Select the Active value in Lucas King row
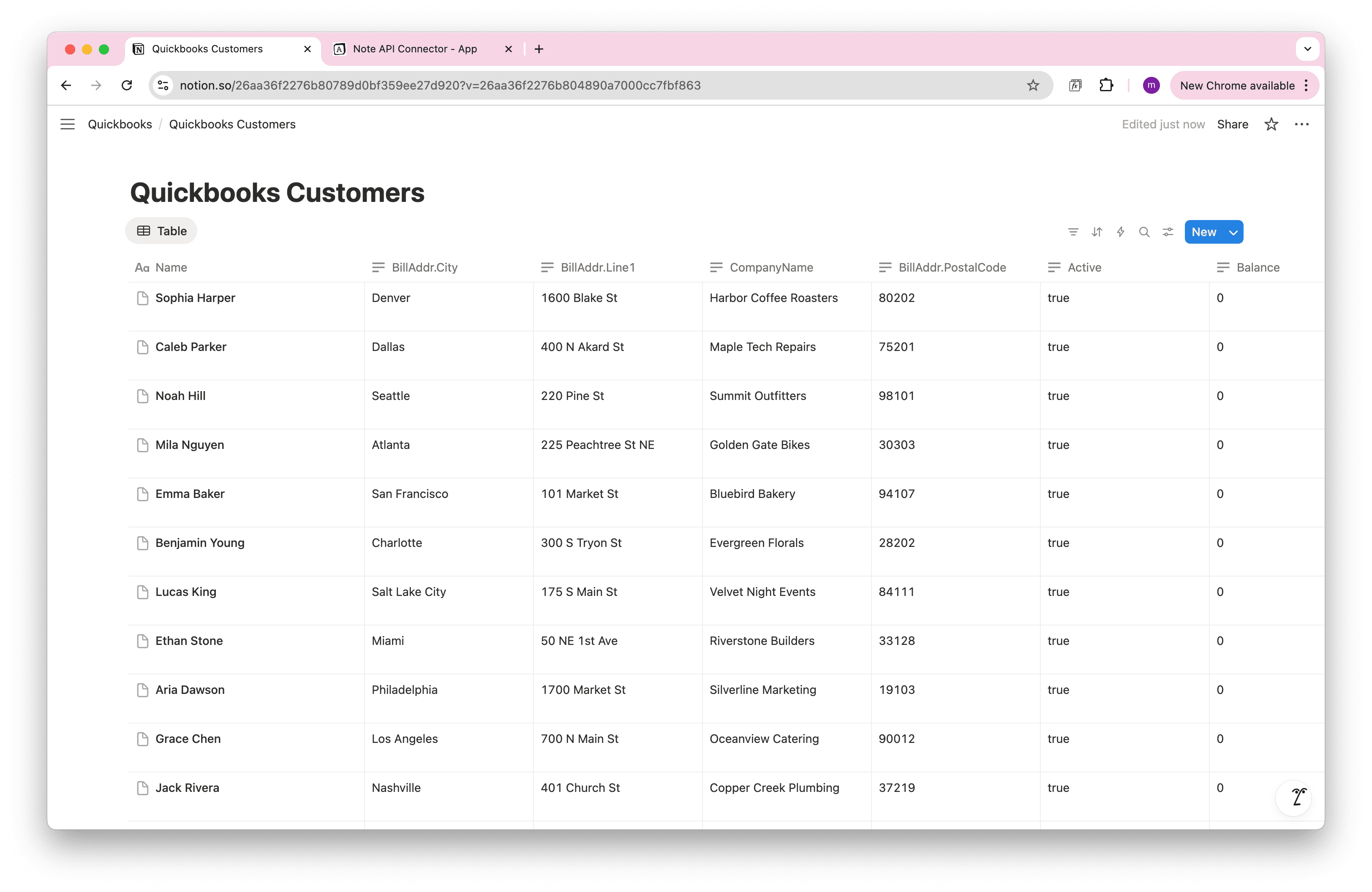This screenshot has width=1372, height=892. (x=1125, y=601)
